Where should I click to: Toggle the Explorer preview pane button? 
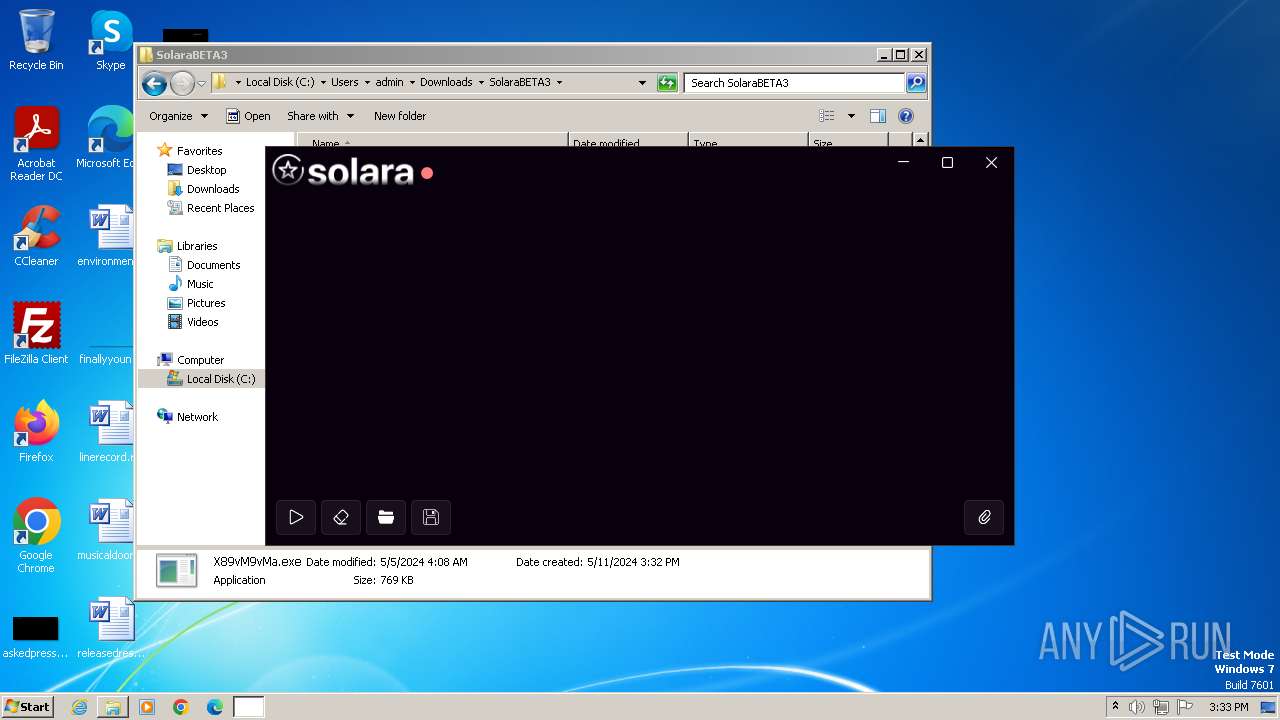pyautogui.click(x=877, y=116)
